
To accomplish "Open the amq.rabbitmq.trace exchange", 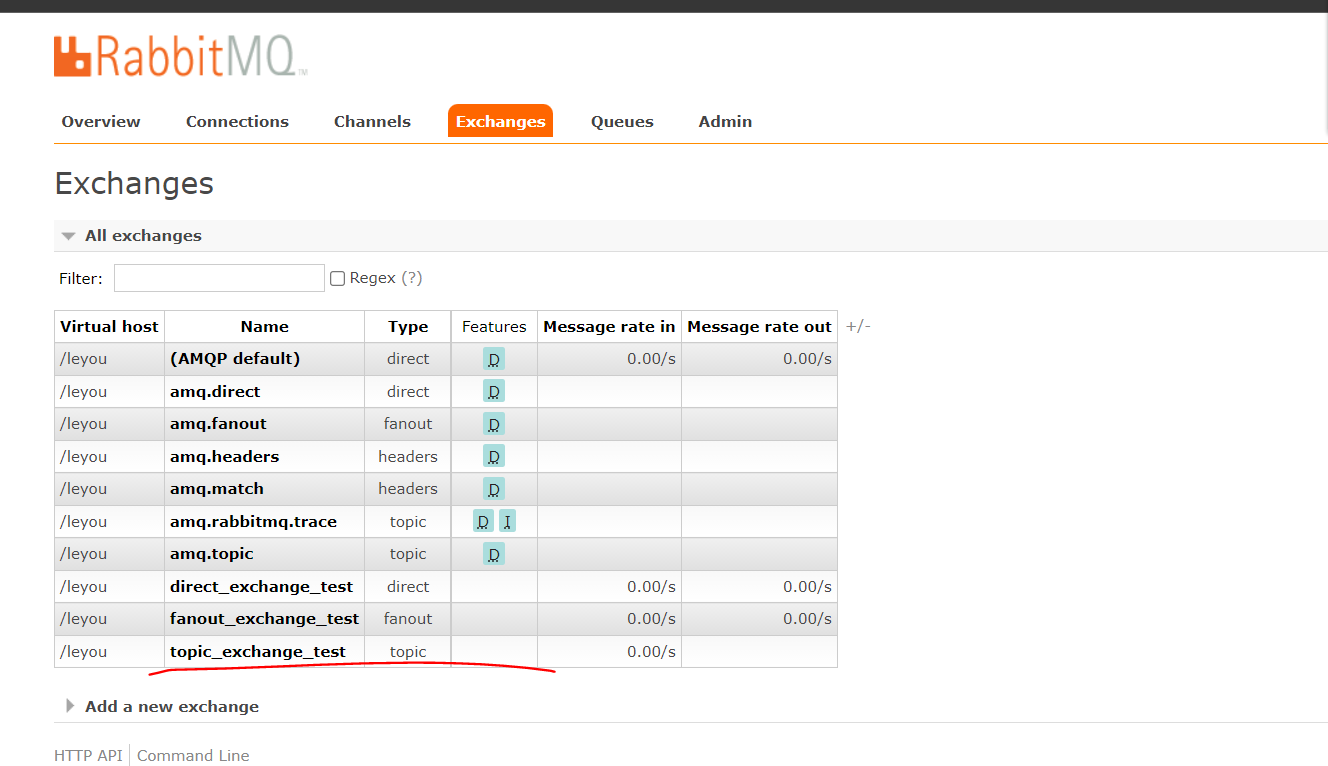I will pyautogui.click(x=253, y=522).
